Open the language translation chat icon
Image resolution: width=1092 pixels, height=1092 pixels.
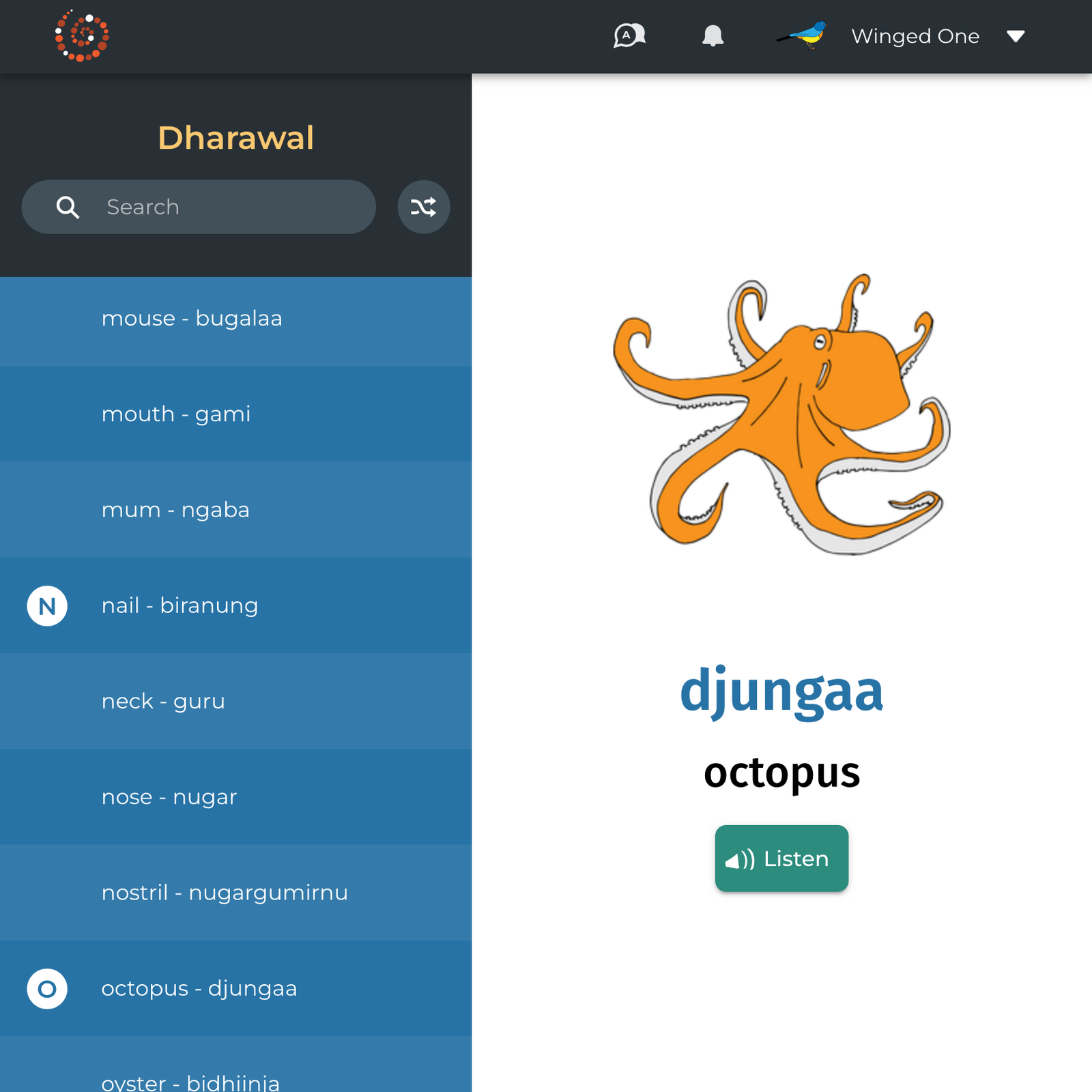point(629,35)
